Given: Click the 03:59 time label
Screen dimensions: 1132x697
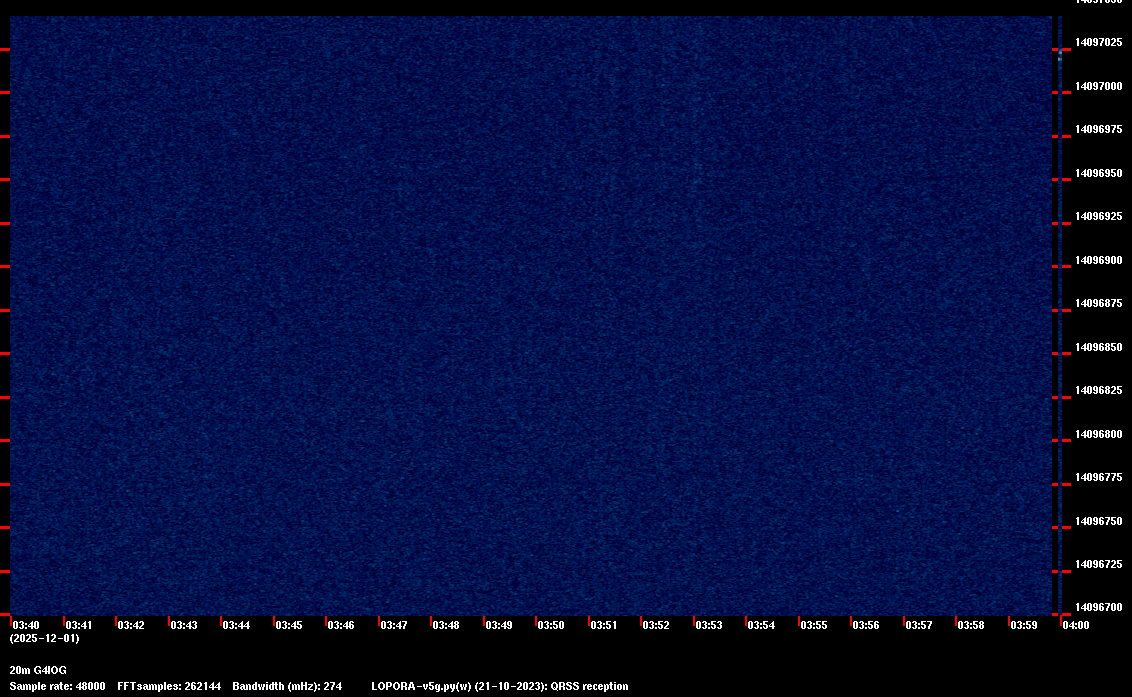Looking at the screenshot, I should [x=1024, y=625].
